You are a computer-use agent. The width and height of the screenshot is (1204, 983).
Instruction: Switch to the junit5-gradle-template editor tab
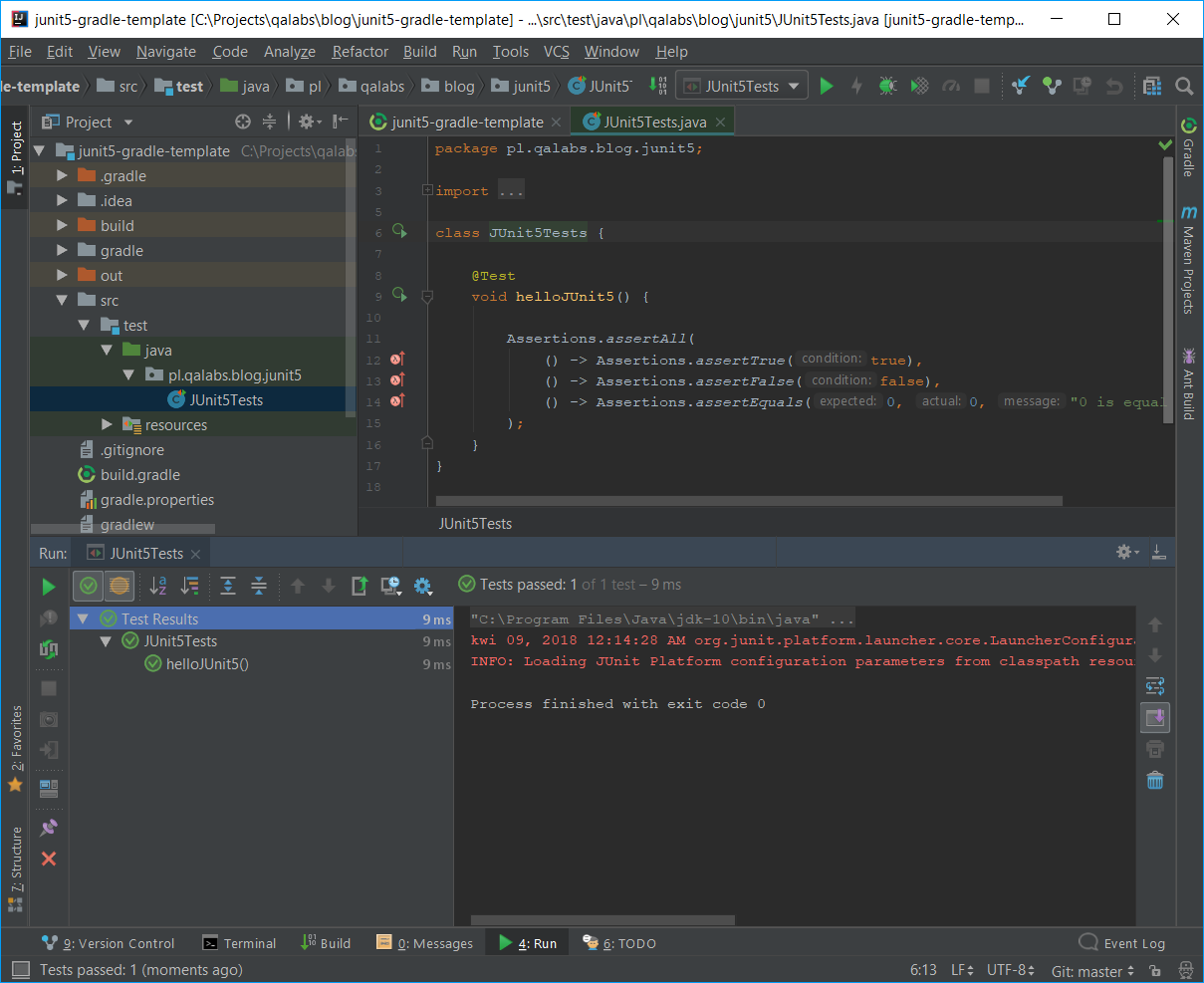[x=466, y=123]
